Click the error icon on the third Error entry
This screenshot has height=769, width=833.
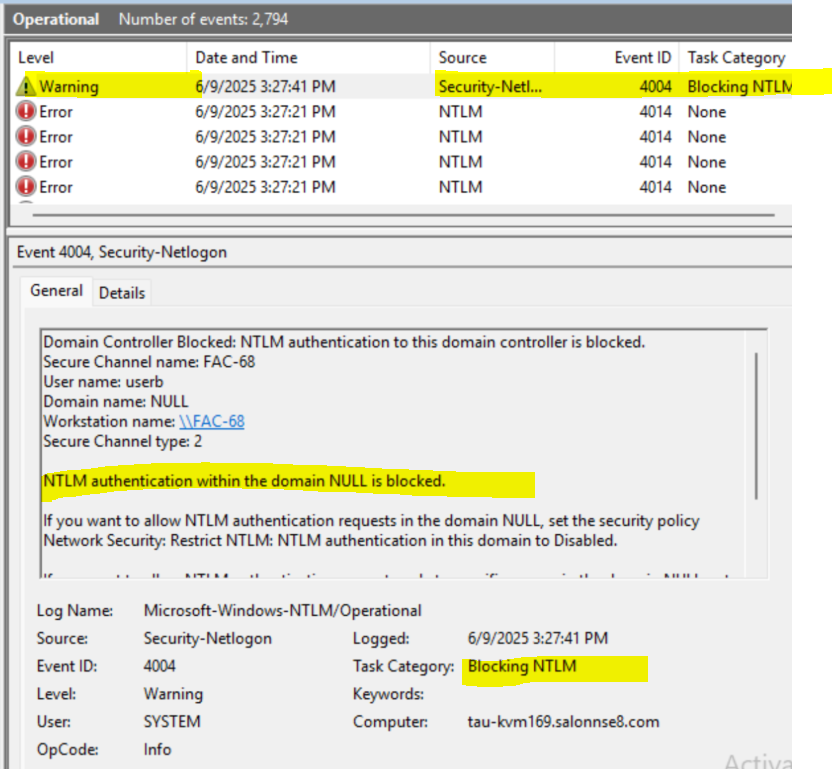coord(25,161)
